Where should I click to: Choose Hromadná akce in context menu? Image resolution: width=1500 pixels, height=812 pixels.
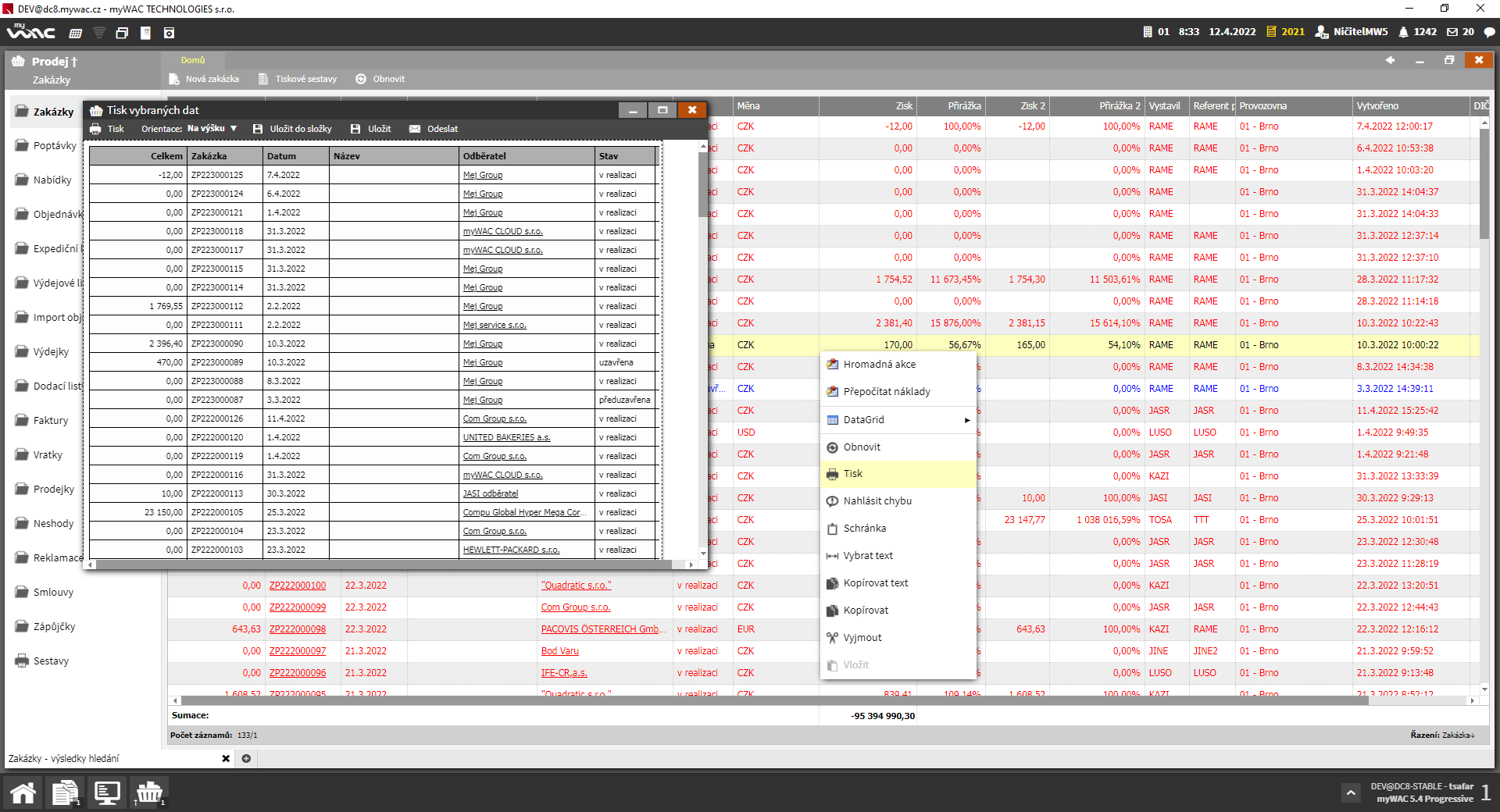879,365
